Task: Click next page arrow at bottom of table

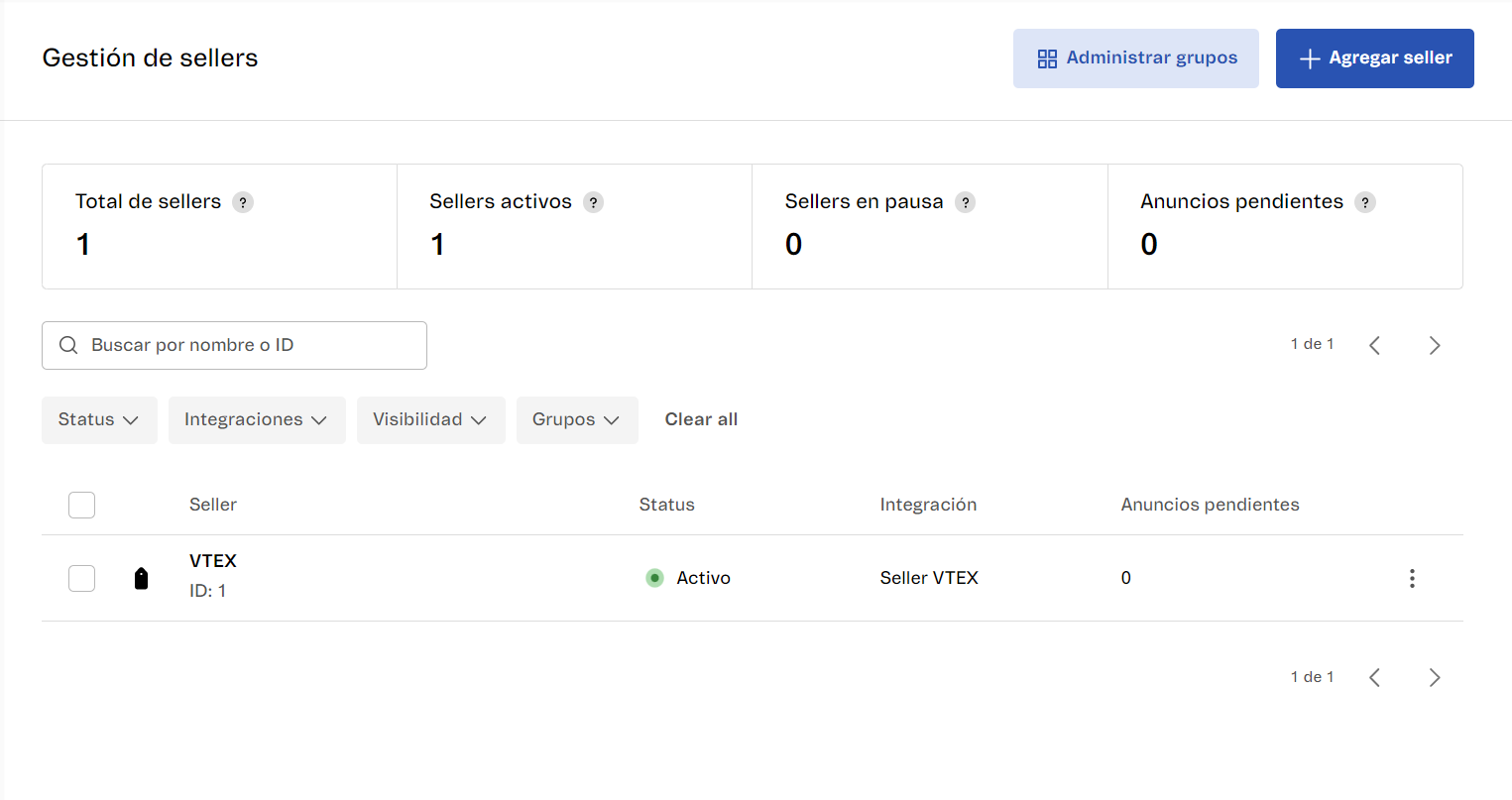Action: [x=1434, y=677]
